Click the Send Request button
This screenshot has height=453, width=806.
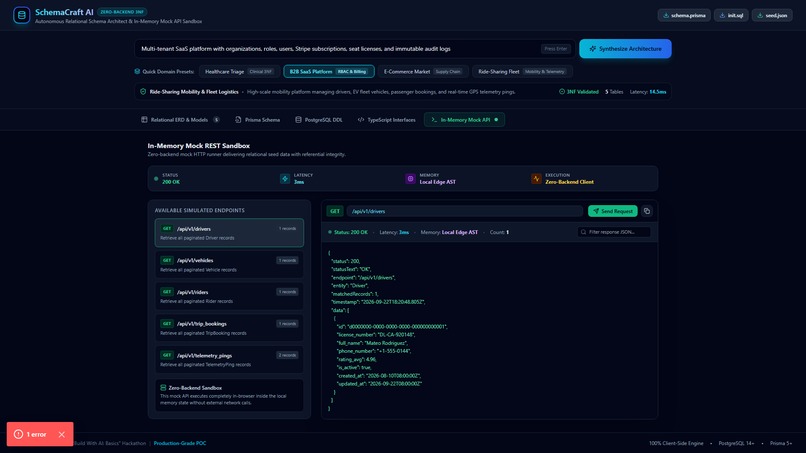point(612,211)
